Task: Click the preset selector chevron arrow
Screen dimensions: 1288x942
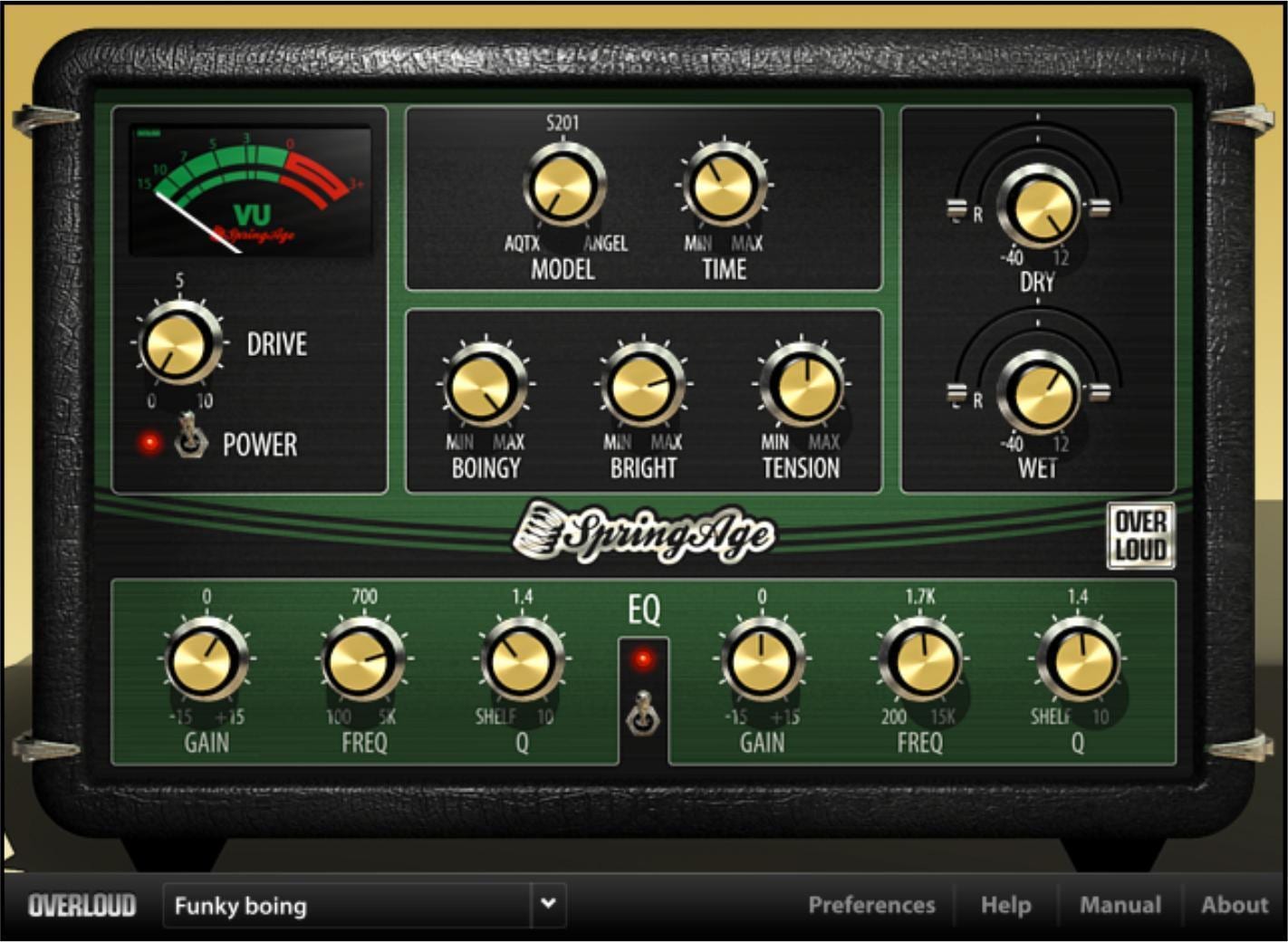Action: (x=547, y=905)
